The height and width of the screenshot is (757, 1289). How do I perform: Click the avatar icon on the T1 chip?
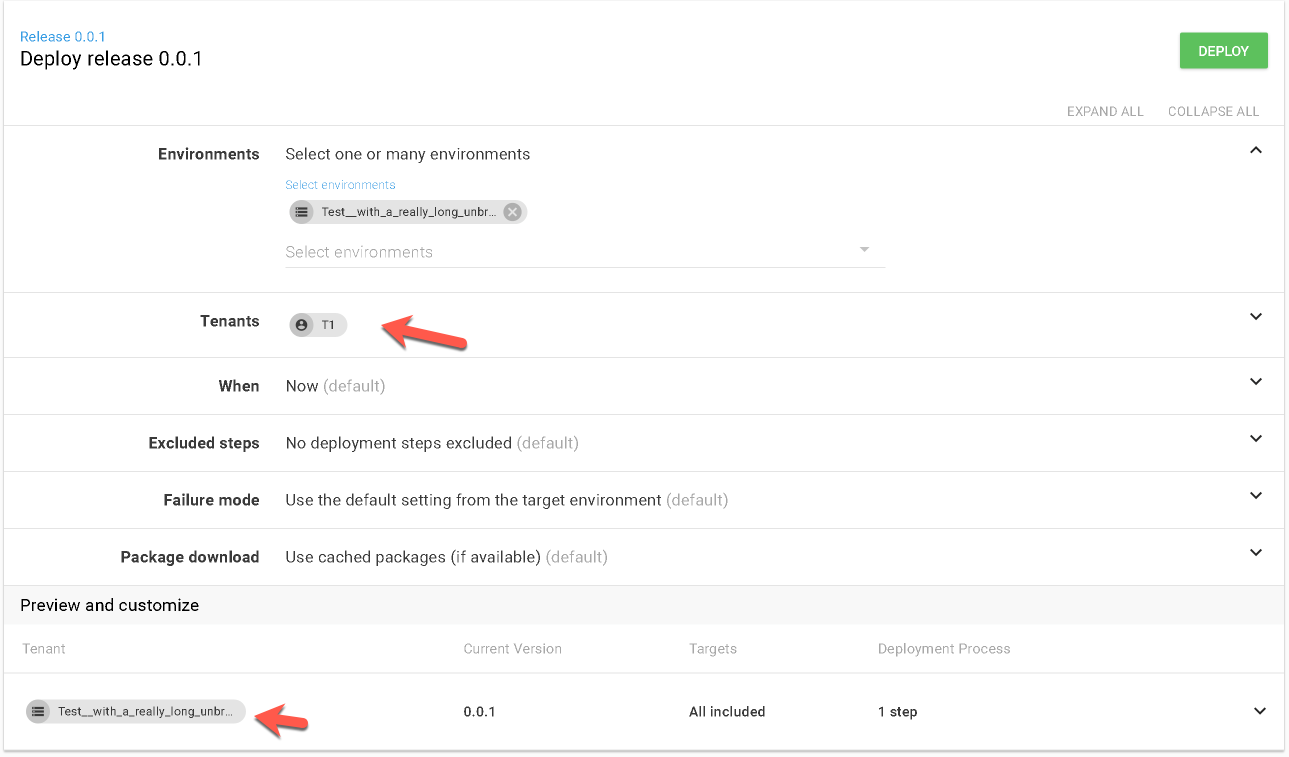point(301,324)
